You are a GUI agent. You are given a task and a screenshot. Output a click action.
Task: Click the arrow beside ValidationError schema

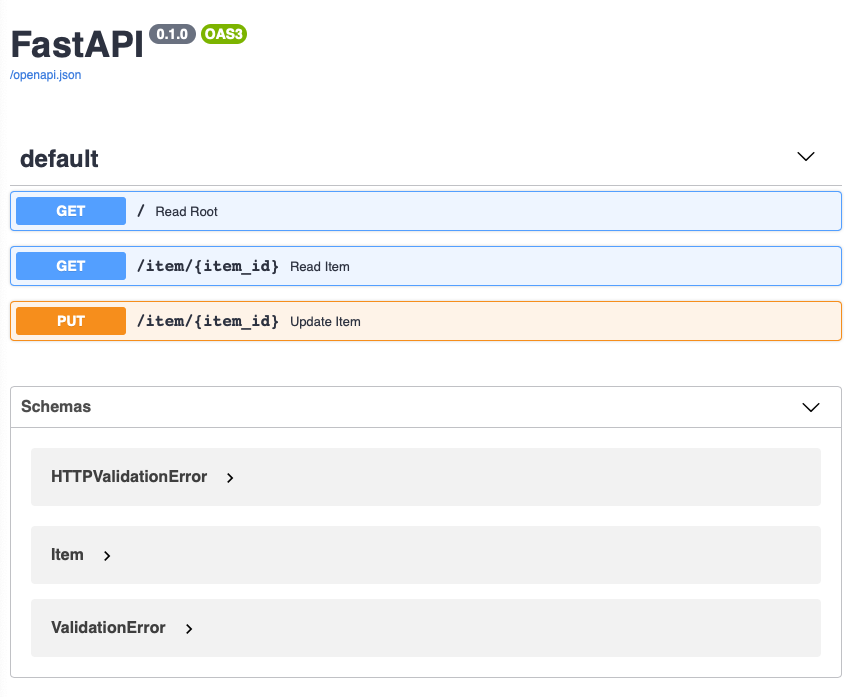[x=189, y=628]
